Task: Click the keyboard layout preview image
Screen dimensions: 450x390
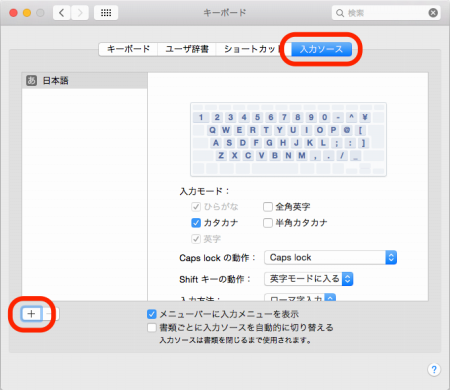Action: click(288, 139)
